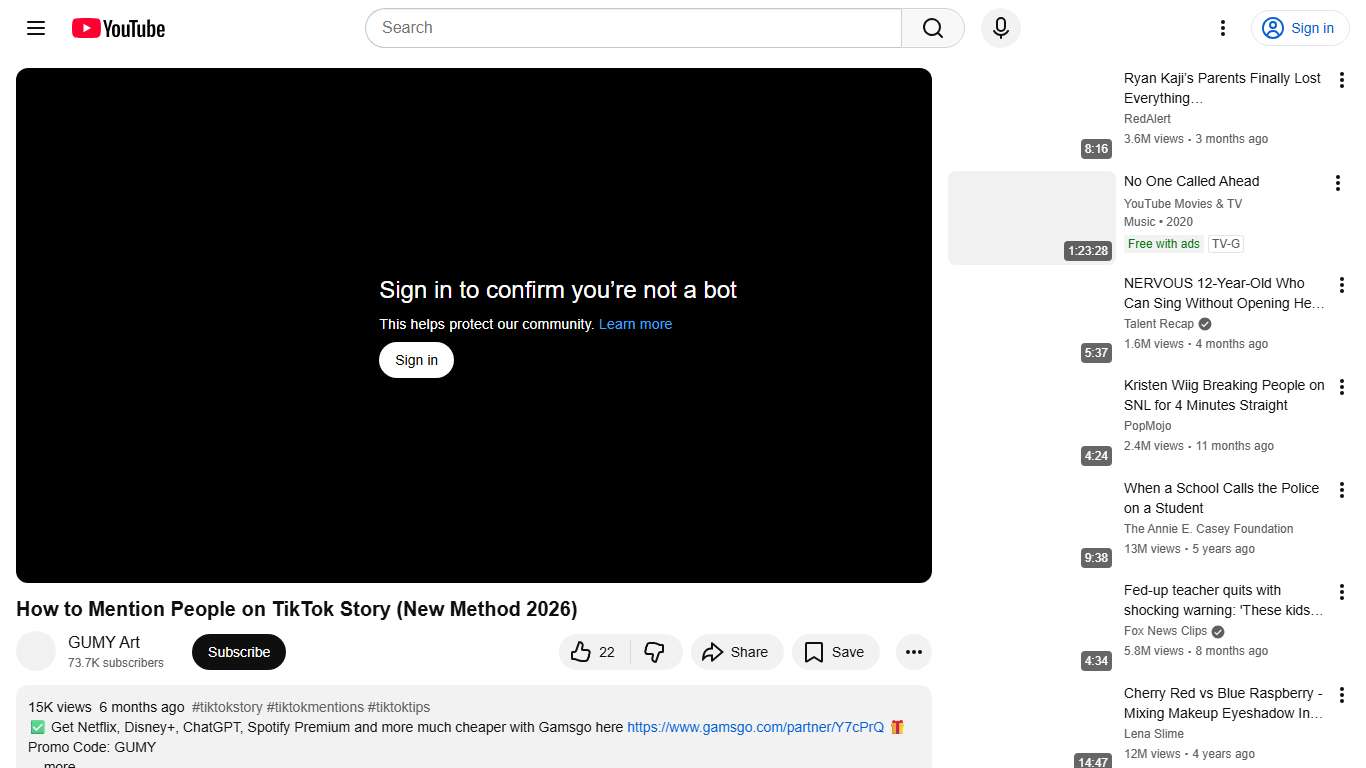This screenshot has height=768, width=1366.
Task: Open the GUMY Art channel name
Action: tap(103, 641)
